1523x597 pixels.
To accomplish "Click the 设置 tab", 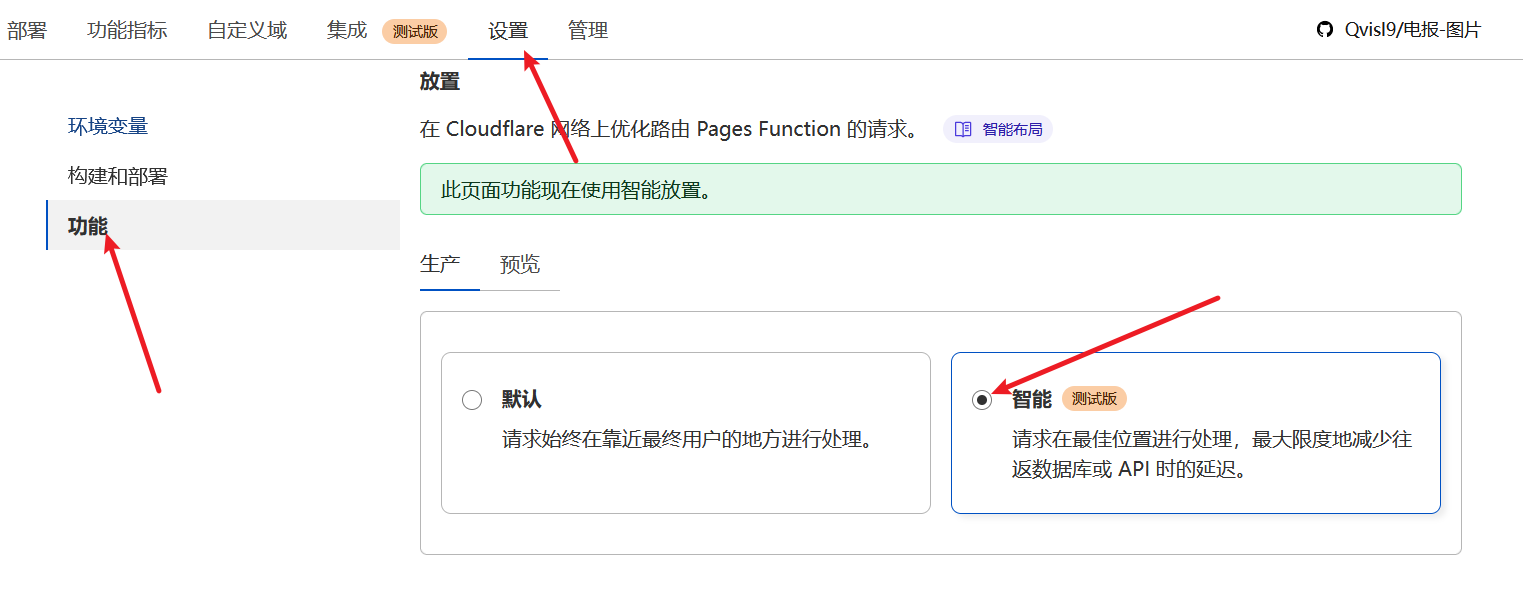I will click(x=508, y=31).
